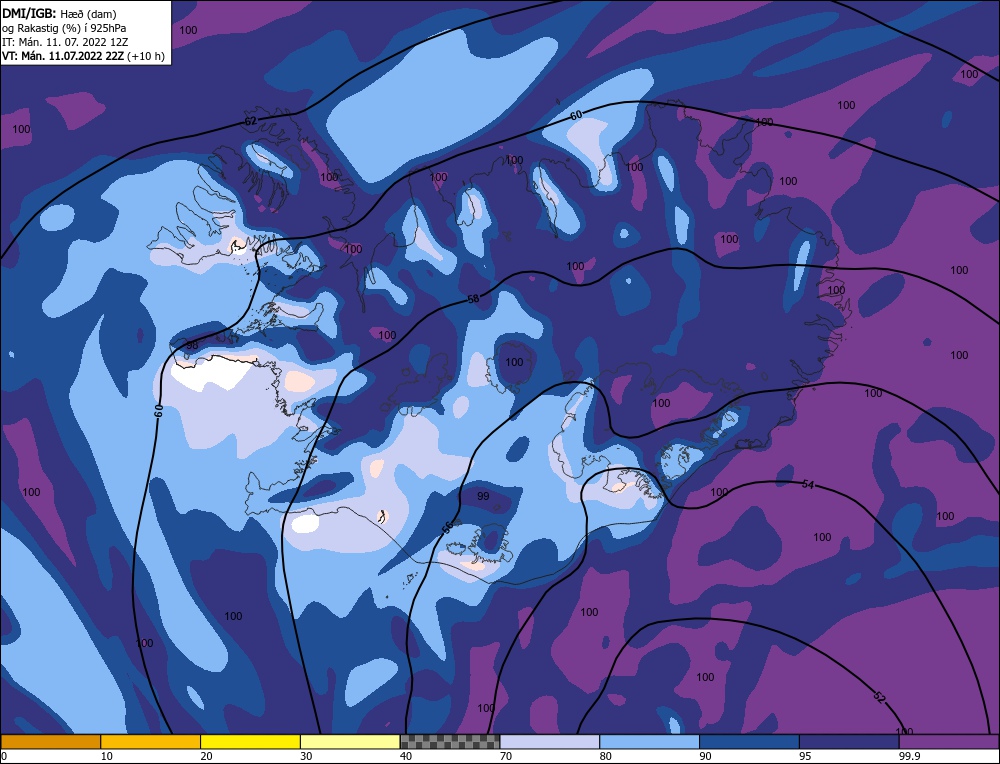Click the dark navy 95–99.9 legend swatch
Screen dimensions: 1000x764
point(849,741)
